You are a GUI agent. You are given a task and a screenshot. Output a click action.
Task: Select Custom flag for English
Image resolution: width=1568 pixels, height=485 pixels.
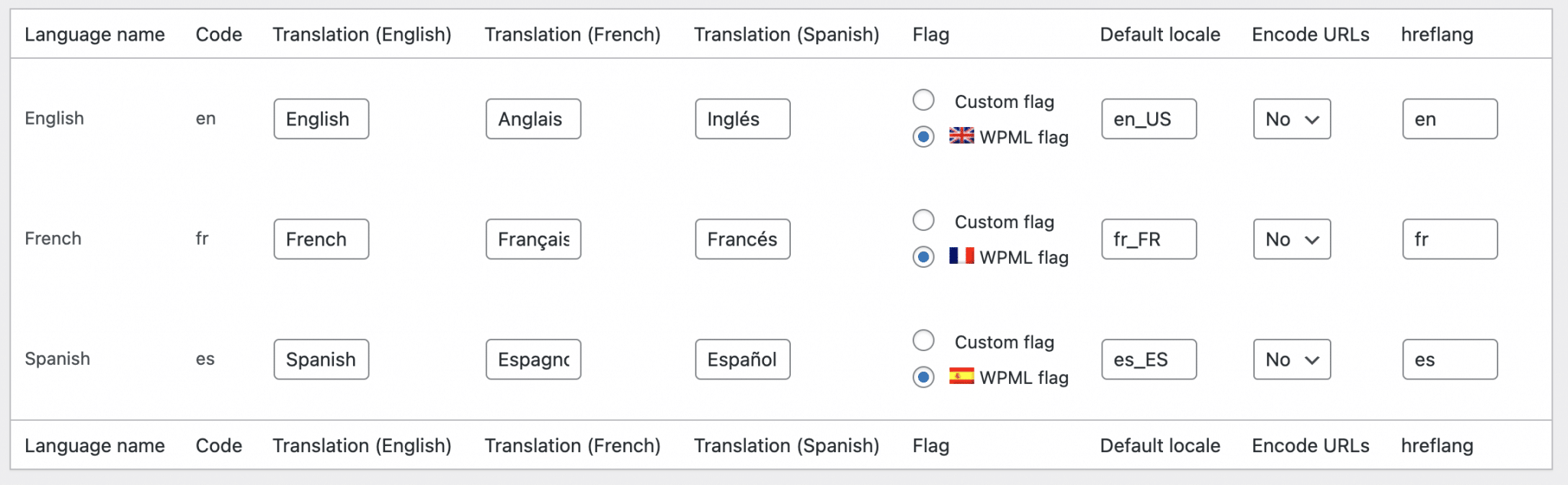point(923,100)
